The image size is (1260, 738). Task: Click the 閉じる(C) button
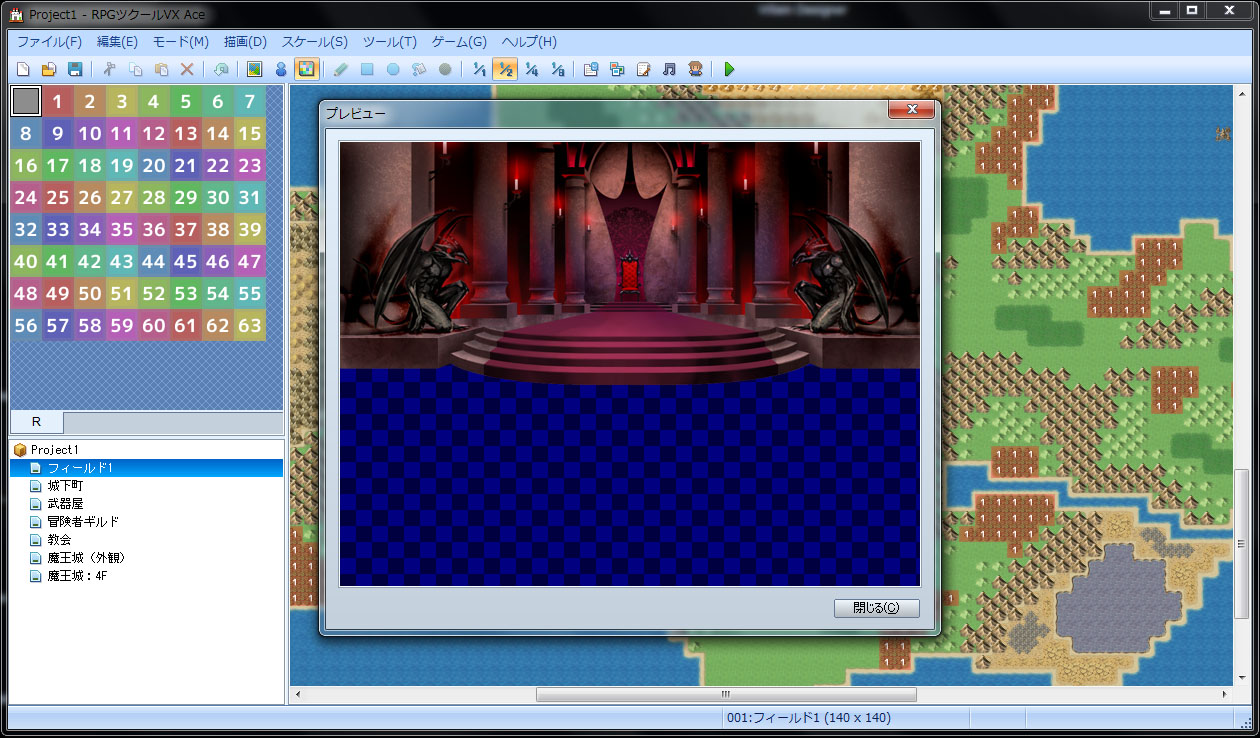876,608
